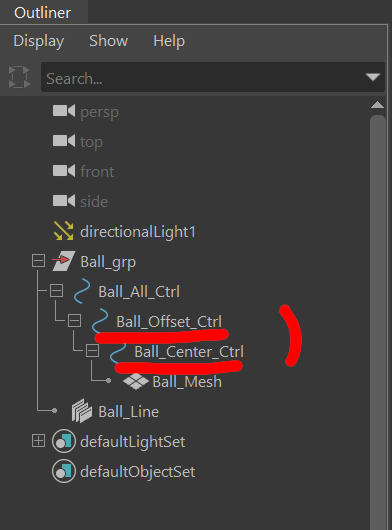The width and height of the screenshot is (392, 530).
Task: Expand the defaultLightSet node
Action: [x=38, y=441]
